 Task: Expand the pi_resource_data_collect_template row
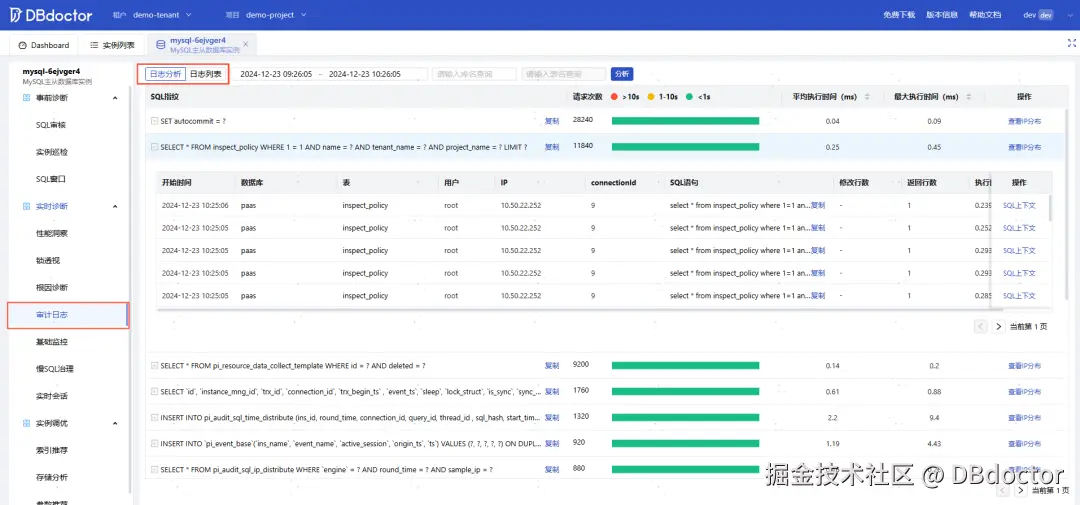coord(154,365)
